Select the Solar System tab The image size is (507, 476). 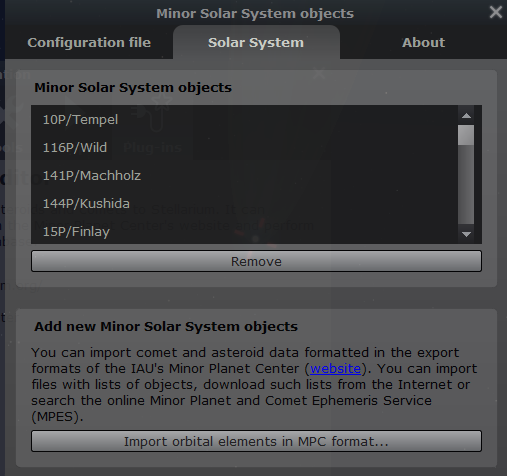coord(256,43)
